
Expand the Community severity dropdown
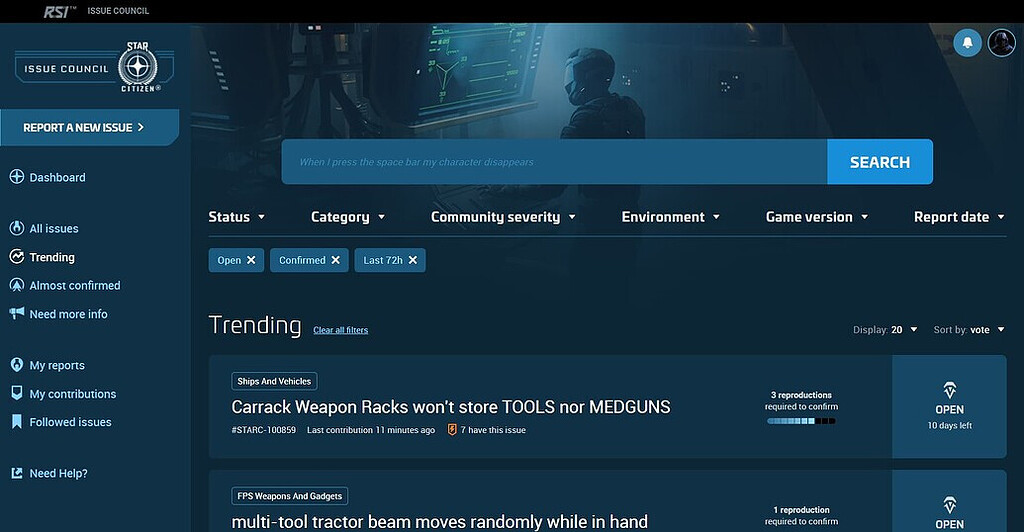coord(504,217)
